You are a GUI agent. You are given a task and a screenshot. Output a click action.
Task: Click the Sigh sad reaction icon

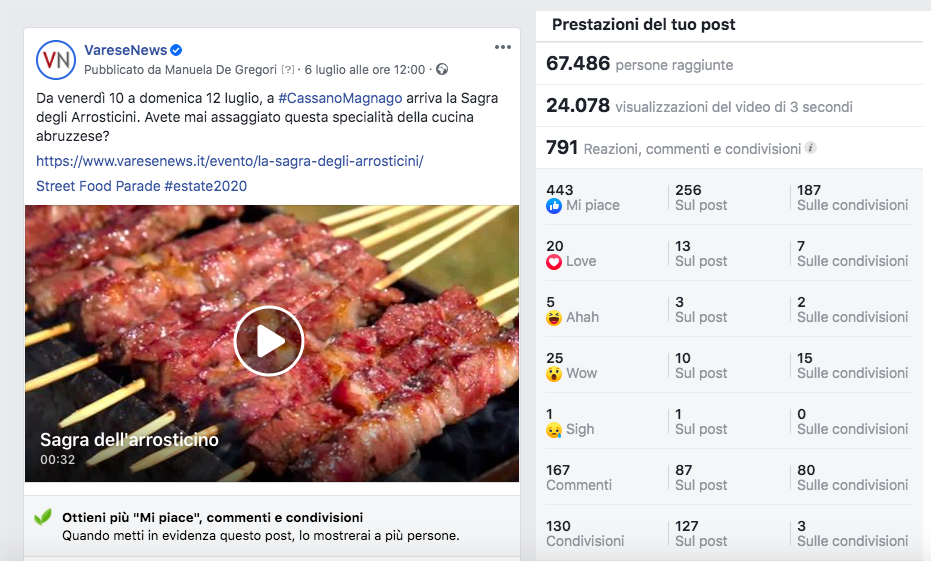click(x=553, y=430)
